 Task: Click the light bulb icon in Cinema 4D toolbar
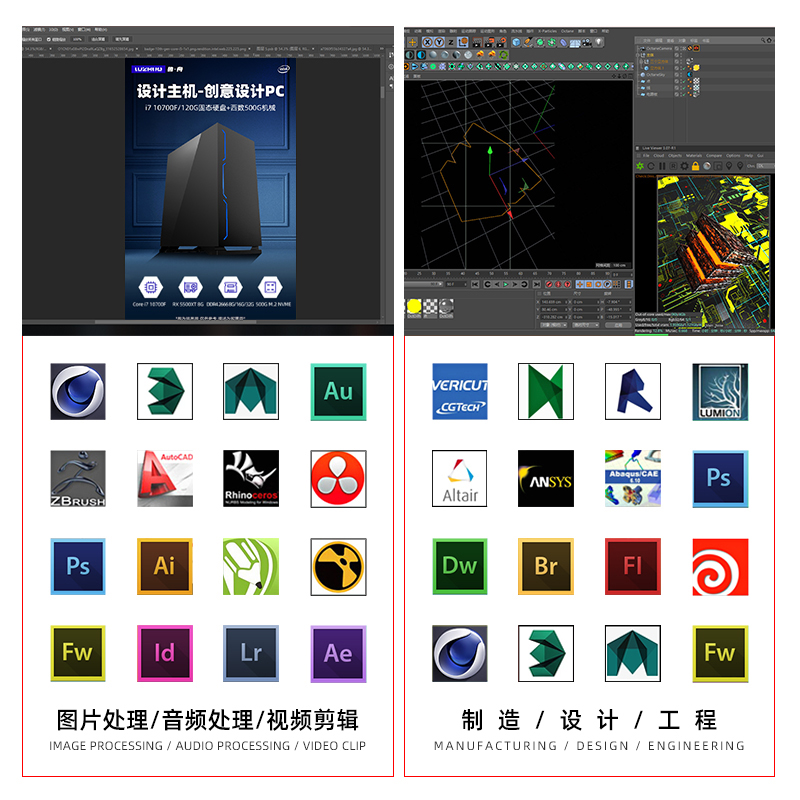click(598, 42)
